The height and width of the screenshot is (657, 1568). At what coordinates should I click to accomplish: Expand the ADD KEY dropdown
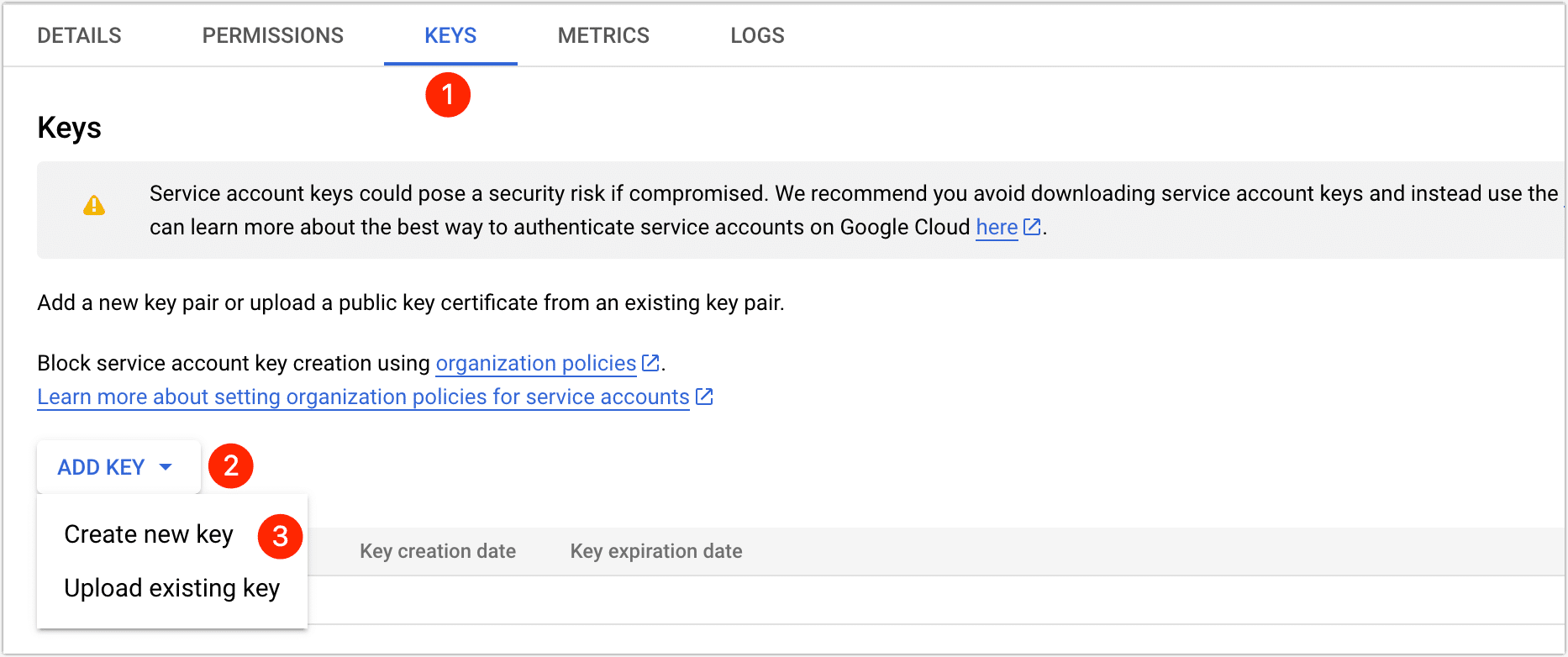tap(116, 467)
